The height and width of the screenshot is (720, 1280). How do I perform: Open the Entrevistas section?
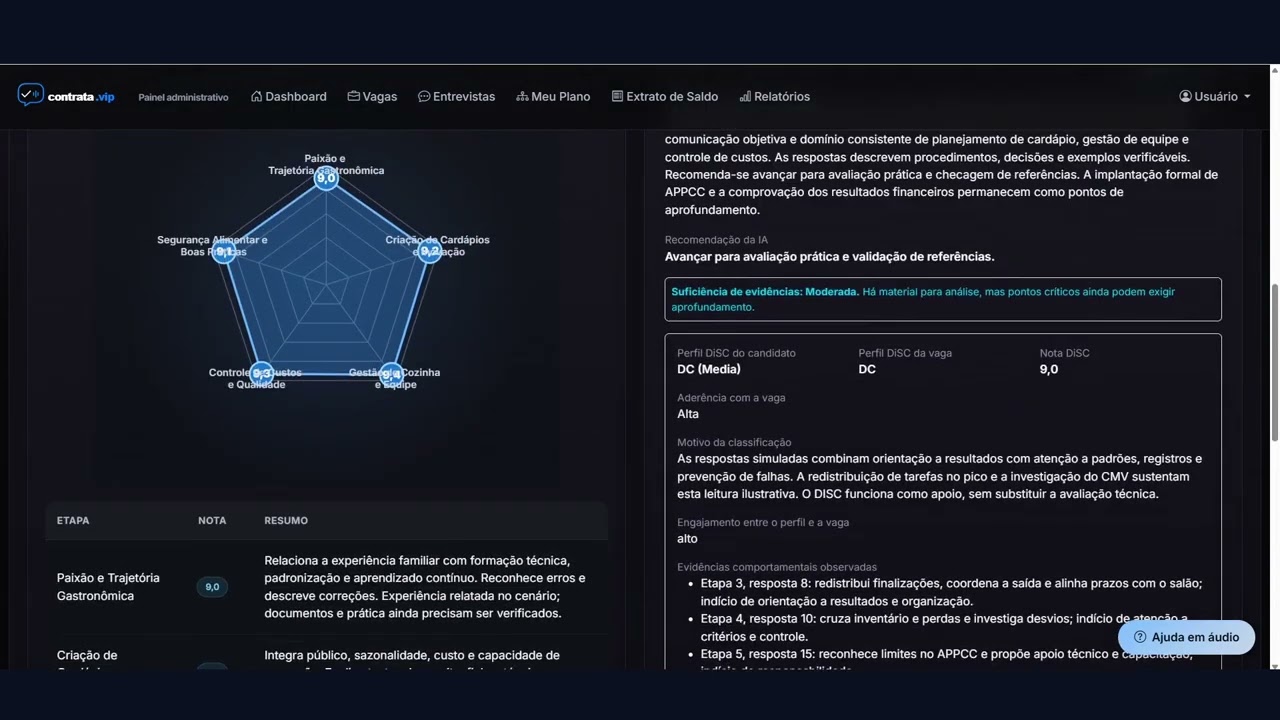(x=456, y=97)
